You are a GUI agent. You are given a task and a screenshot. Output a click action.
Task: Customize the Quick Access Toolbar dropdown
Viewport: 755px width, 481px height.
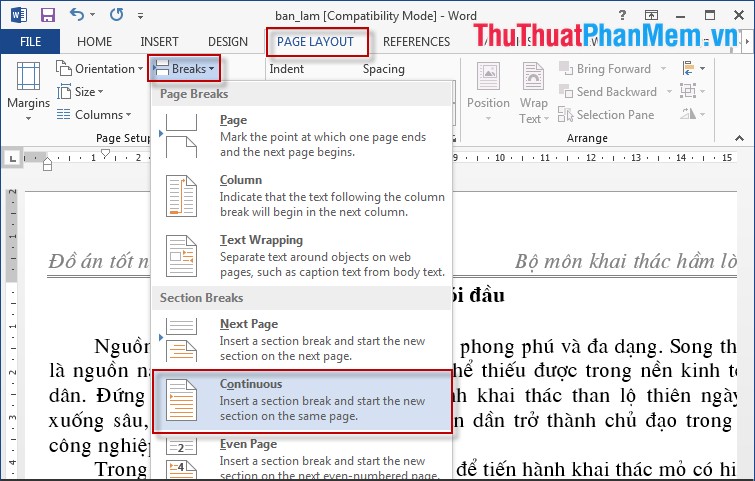140,16
